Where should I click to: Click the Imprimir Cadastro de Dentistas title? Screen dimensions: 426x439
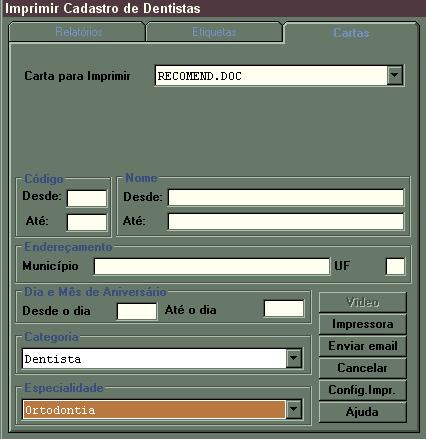click(103, 8)
